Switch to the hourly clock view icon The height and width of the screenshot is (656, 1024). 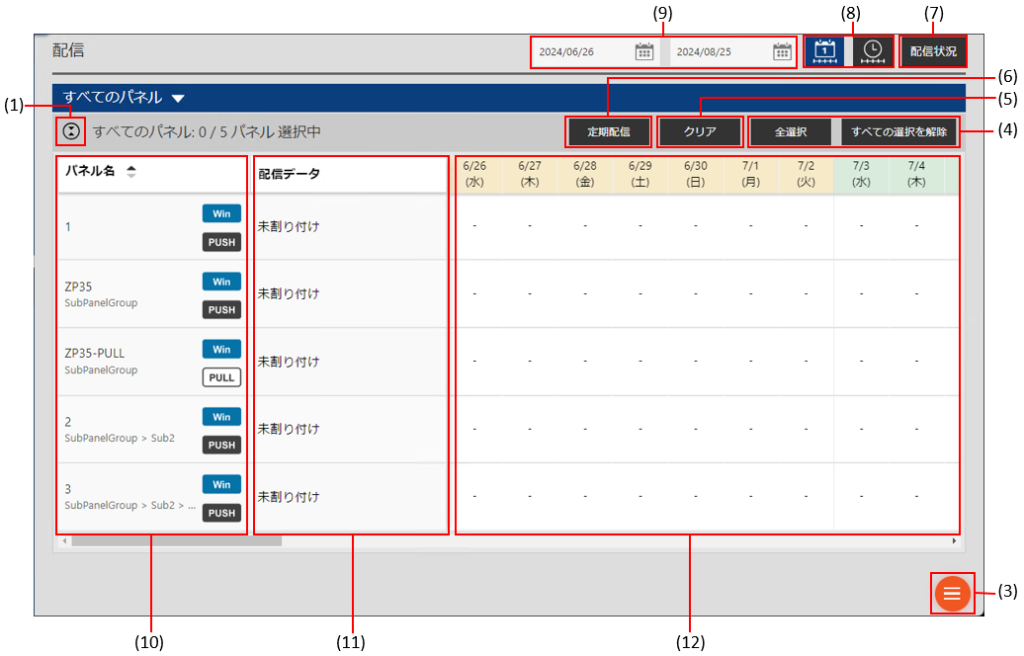(872, 52)
